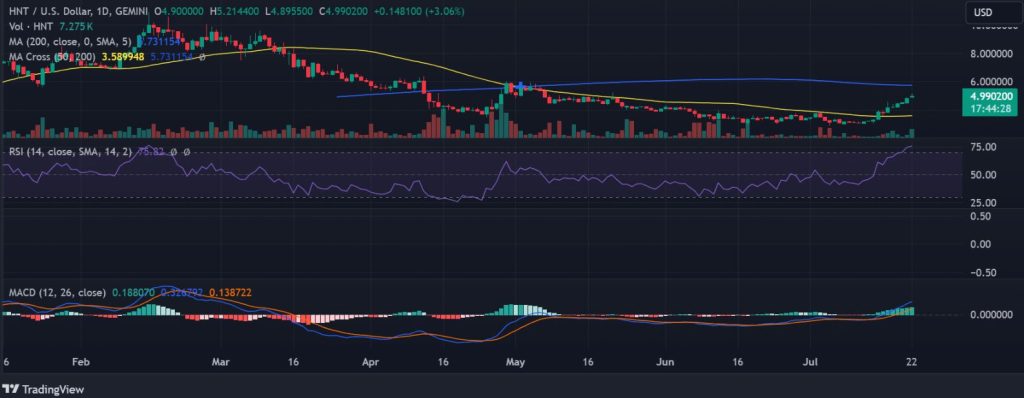1024x398 pixels.
Task: Click the RSI axis label 50.00
Action: coord(984,175)
